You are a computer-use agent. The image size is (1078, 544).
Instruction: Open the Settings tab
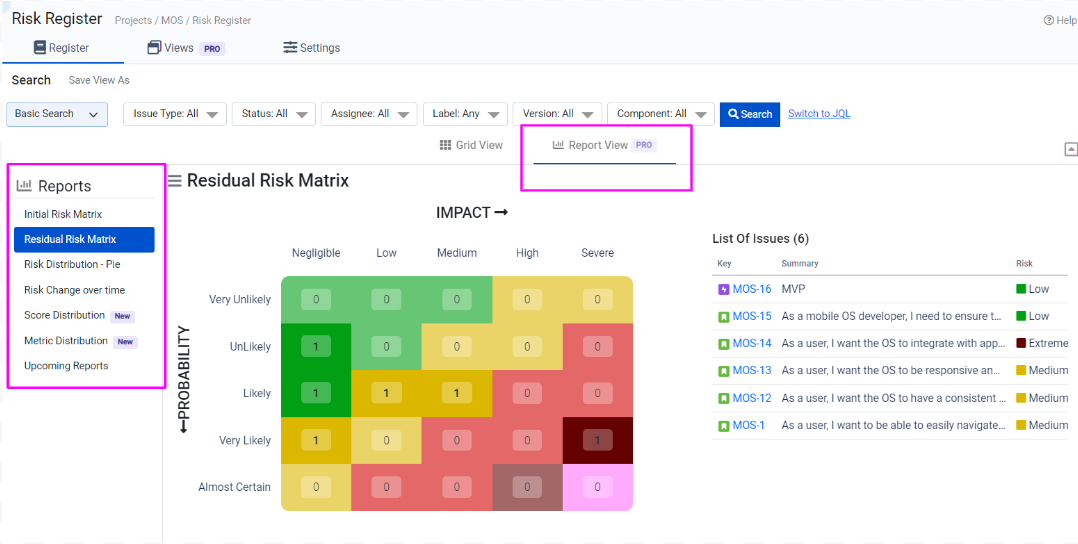click(311, 48)
